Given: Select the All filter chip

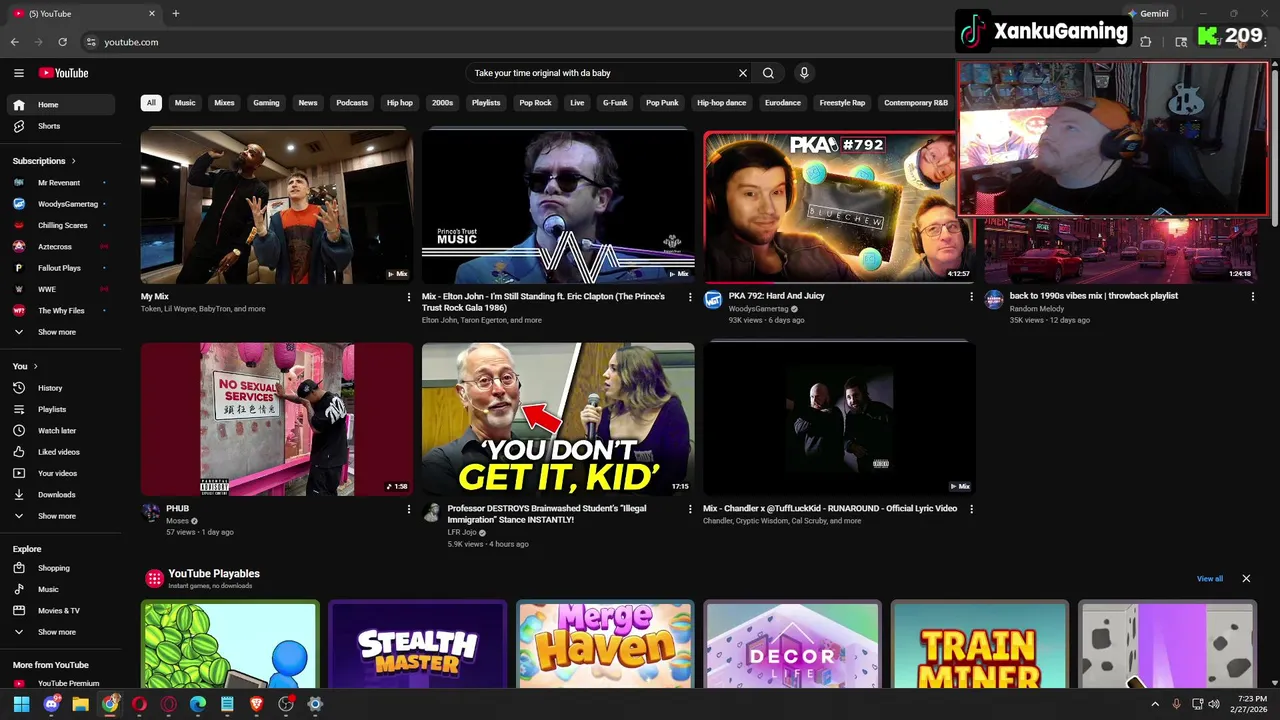Looking at the screenshot, I should tap(151, 103).
